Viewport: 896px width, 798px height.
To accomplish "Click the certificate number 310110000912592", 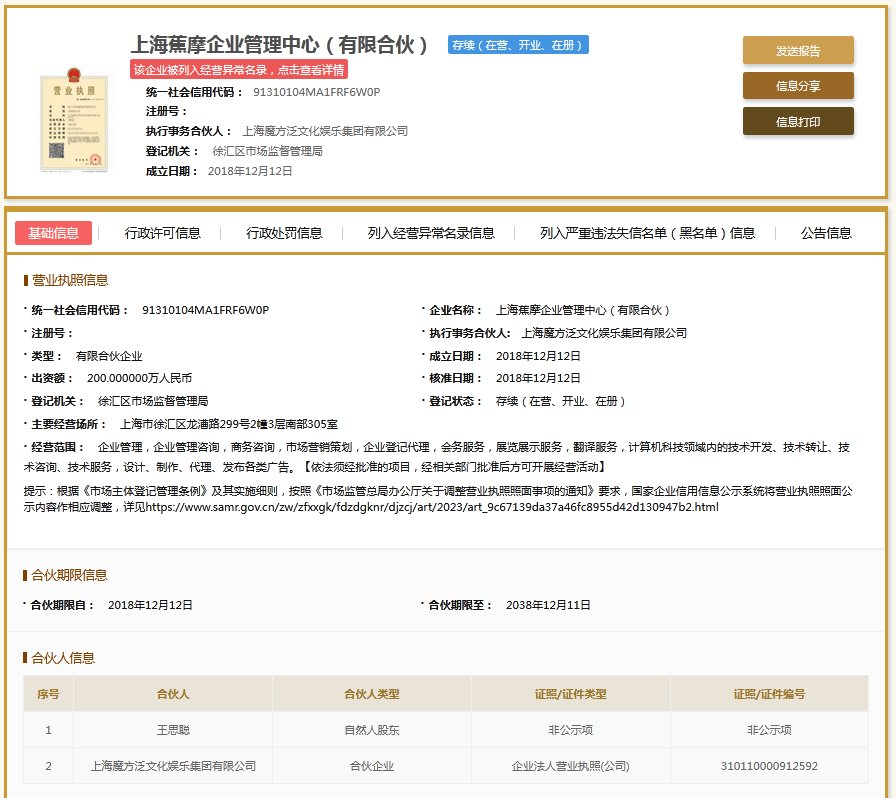I will point(768,766).
